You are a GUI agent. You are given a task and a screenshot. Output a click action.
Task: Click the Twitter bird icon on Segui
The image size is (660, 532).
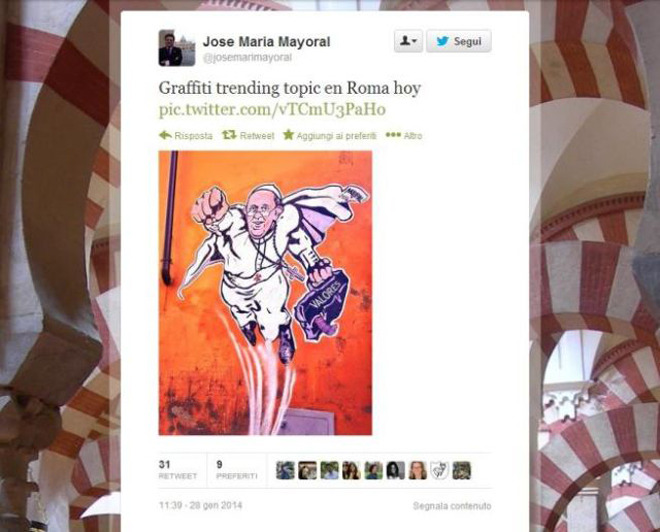tap(442, 41)
